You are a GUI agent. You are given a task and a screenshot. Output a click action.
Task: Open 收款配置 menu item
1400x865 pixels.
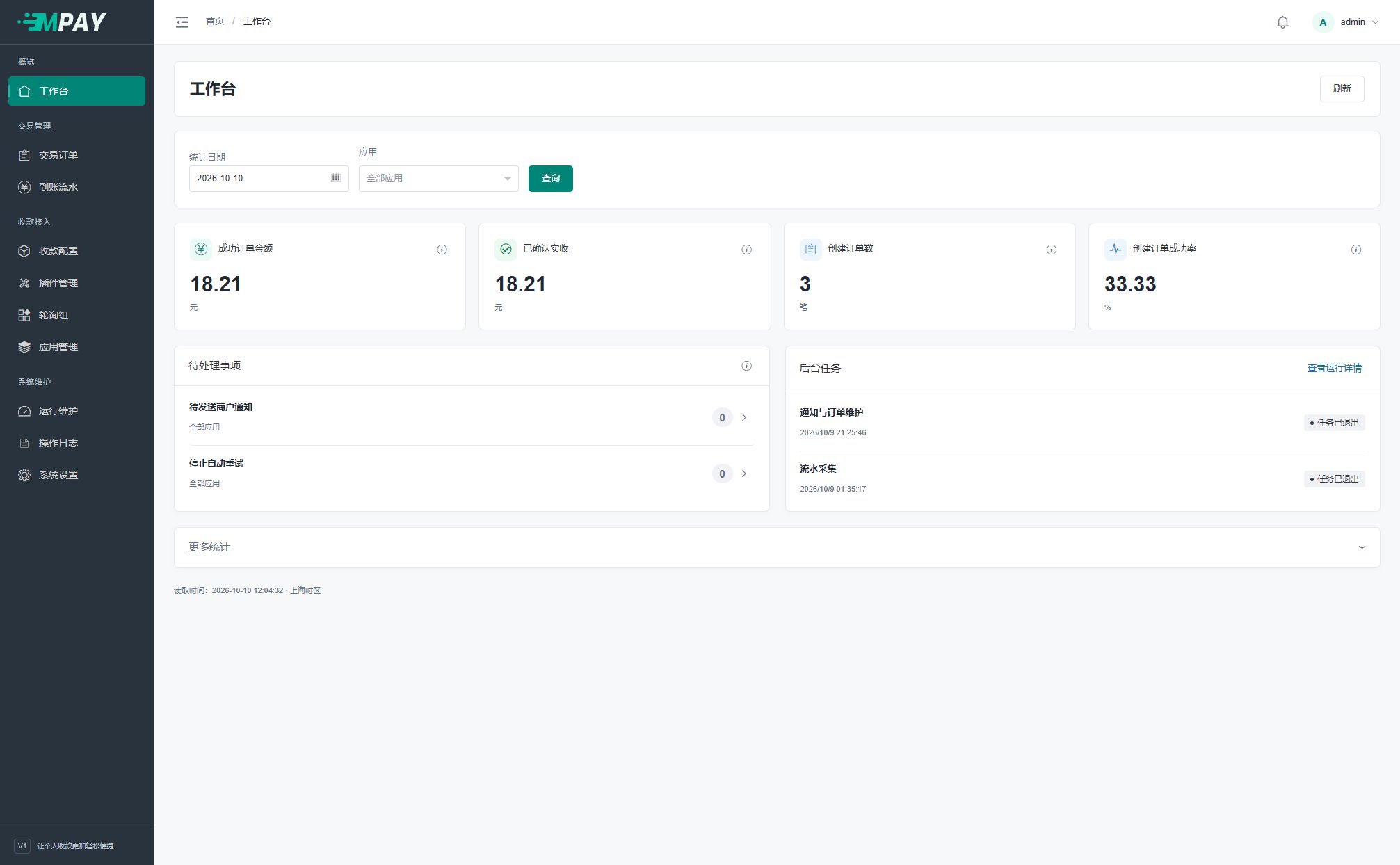point(77,251)
